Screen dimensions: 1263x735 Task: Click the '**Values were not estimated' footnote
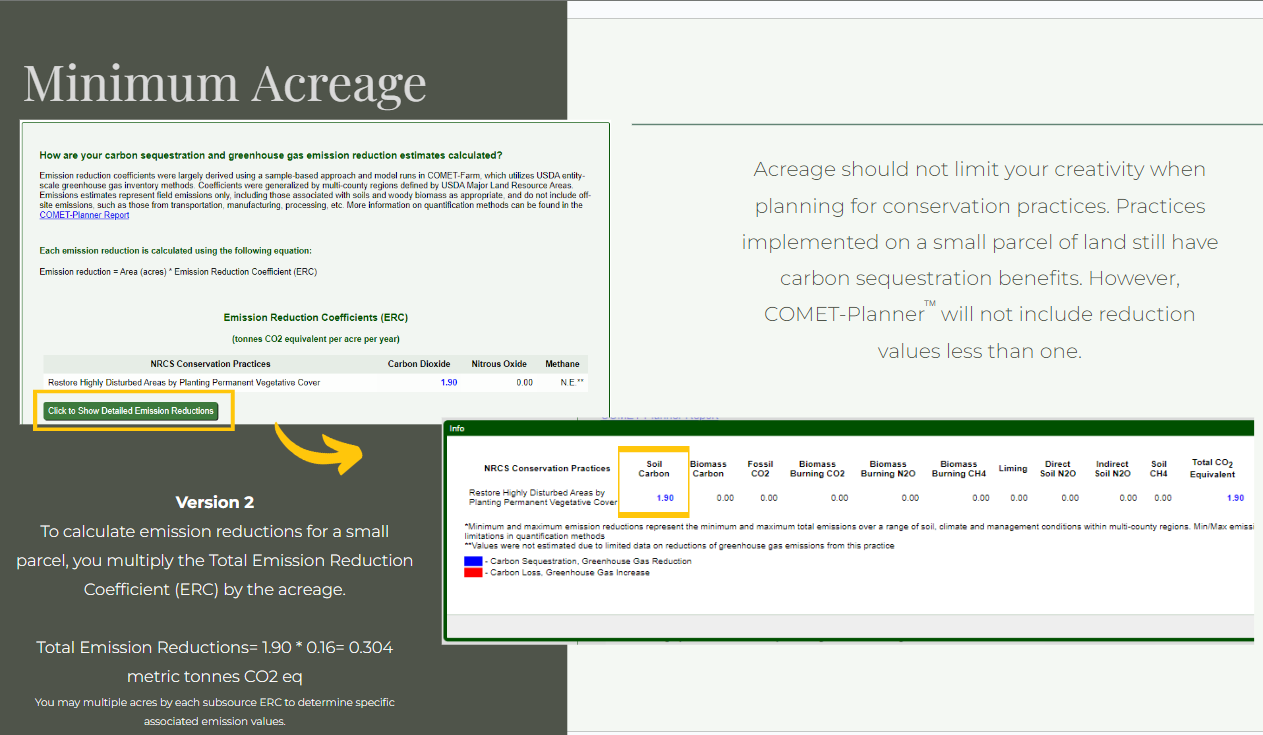click(x=679, y=545)
